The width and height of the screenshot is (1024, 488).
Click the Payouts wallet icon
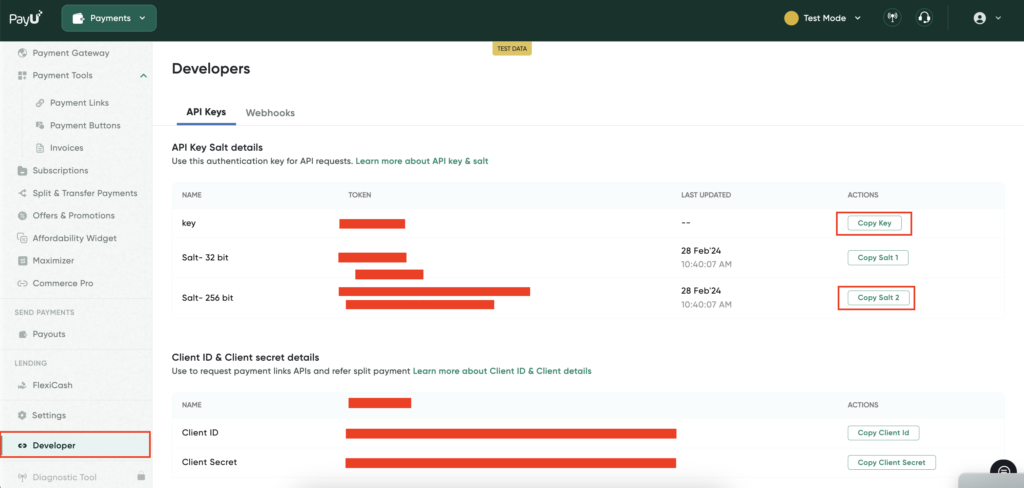pos(22,334)
